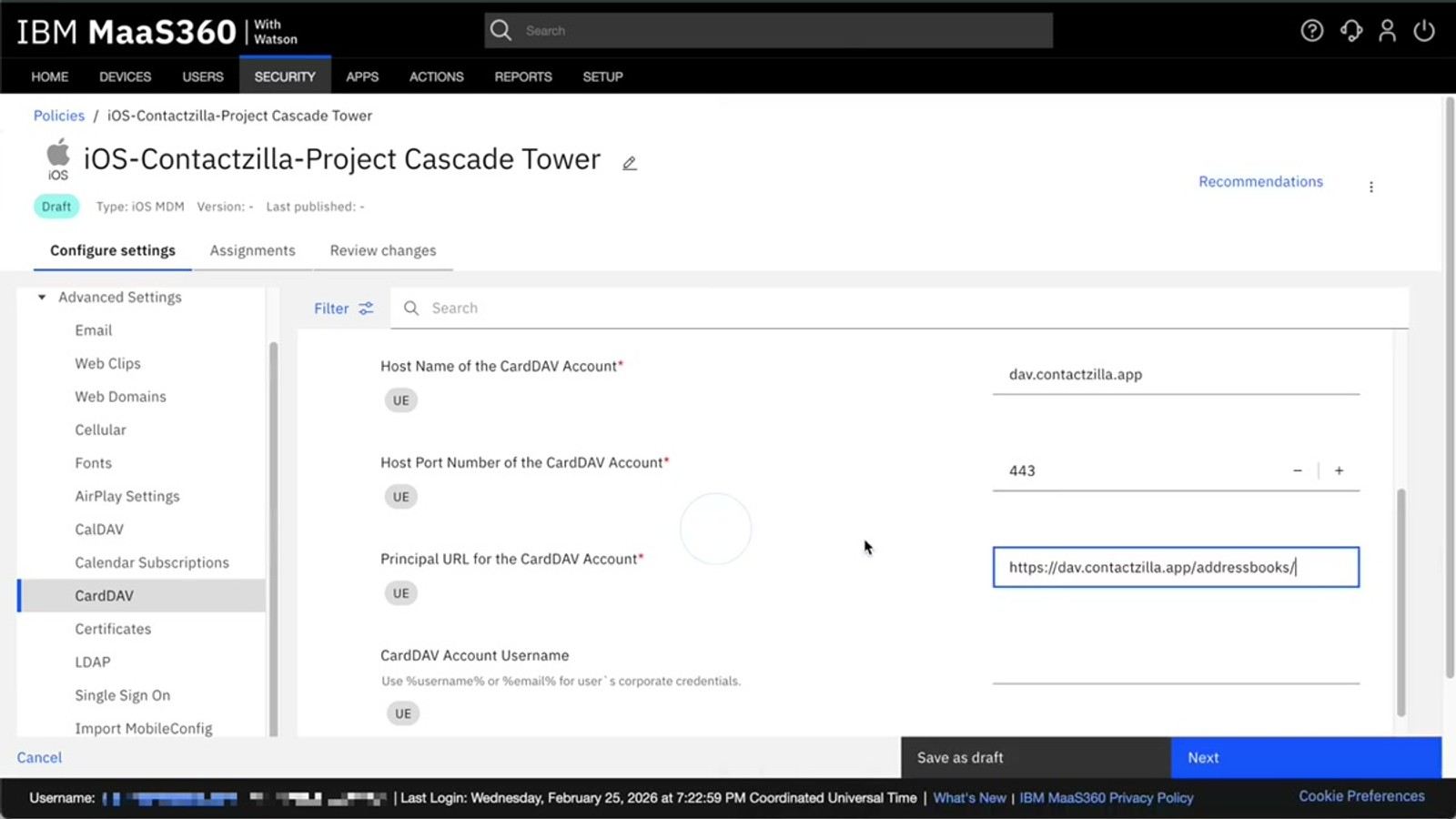Click UE badge under Host Name
The image size is (1456, 819).
pos(400,400)
